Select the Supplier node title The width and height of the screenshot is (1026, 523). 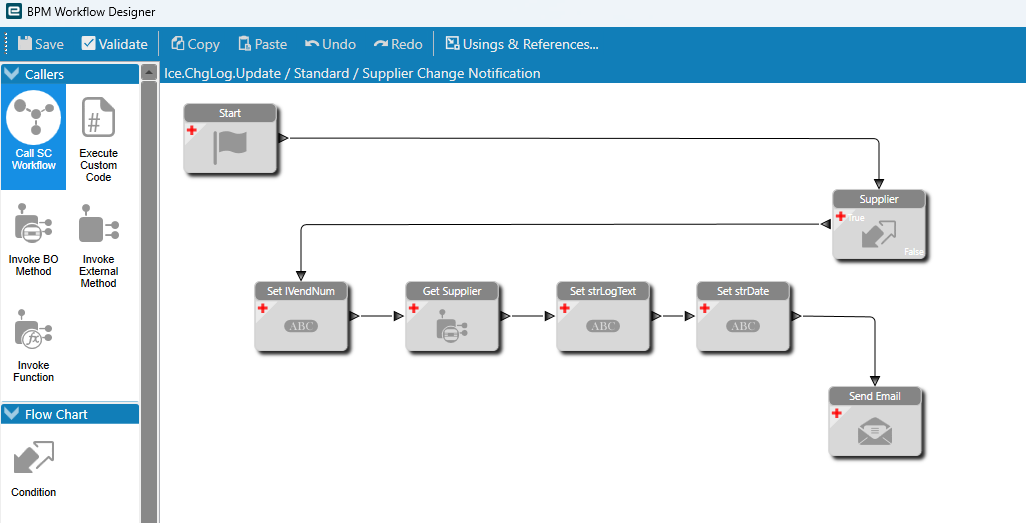click(878, 199)
